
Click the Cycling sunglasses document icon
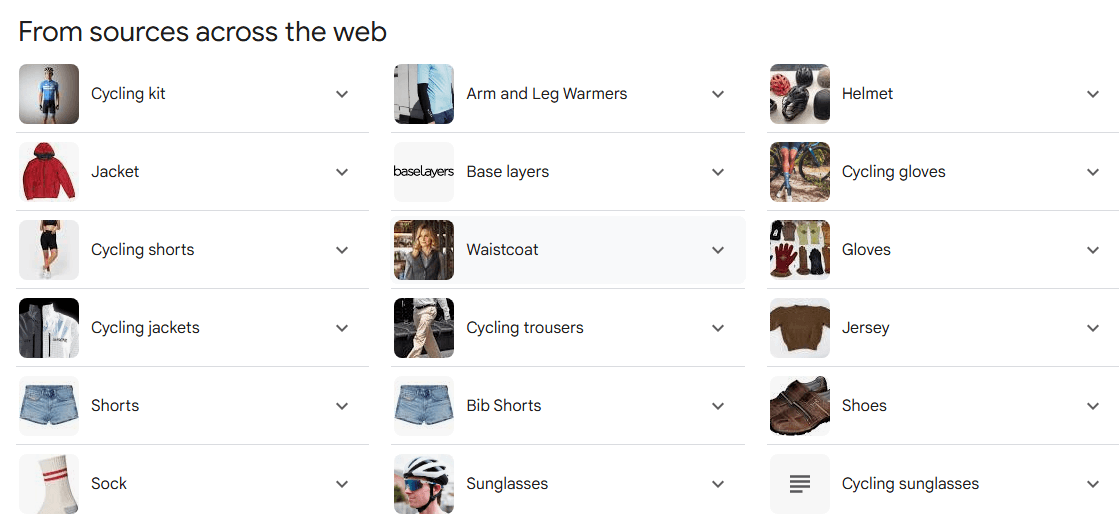click(800, 484)
